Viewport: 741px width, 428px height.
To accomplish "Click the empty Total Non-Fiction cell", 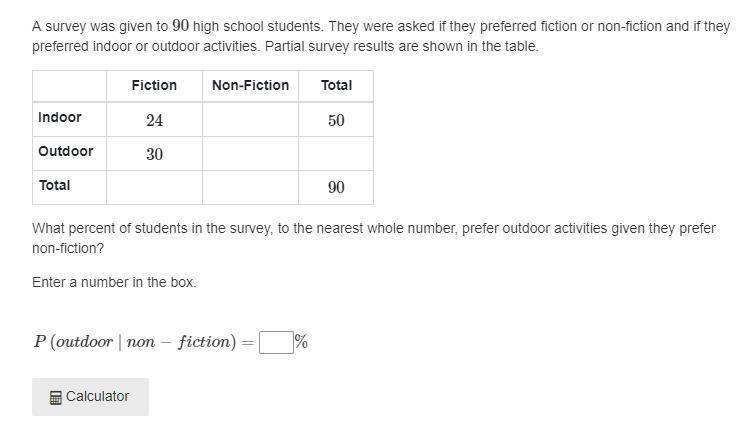I will [250, 187].
